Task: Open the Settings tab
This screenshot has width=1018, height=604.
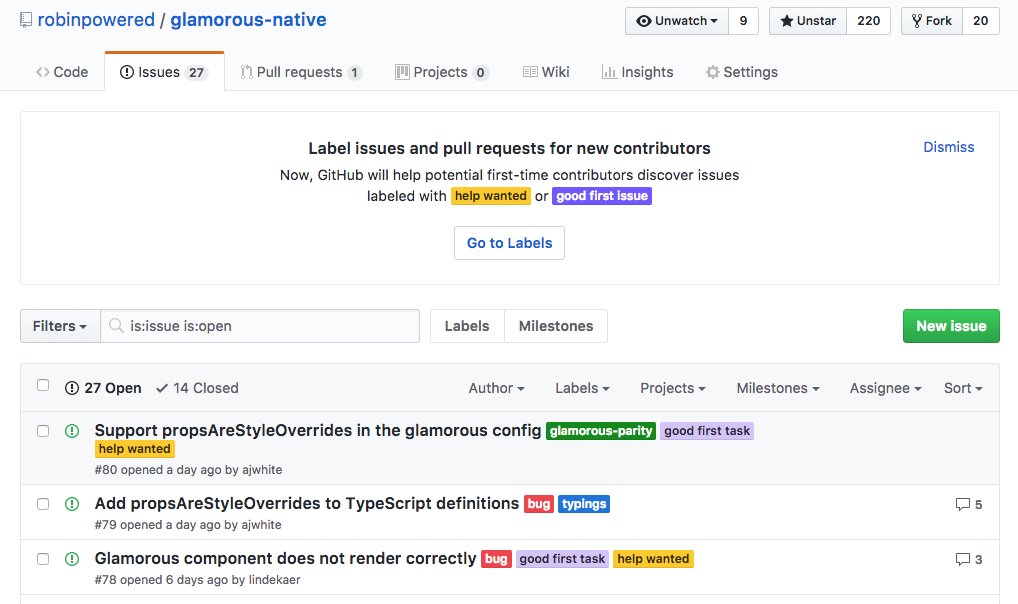Action: 741,72
